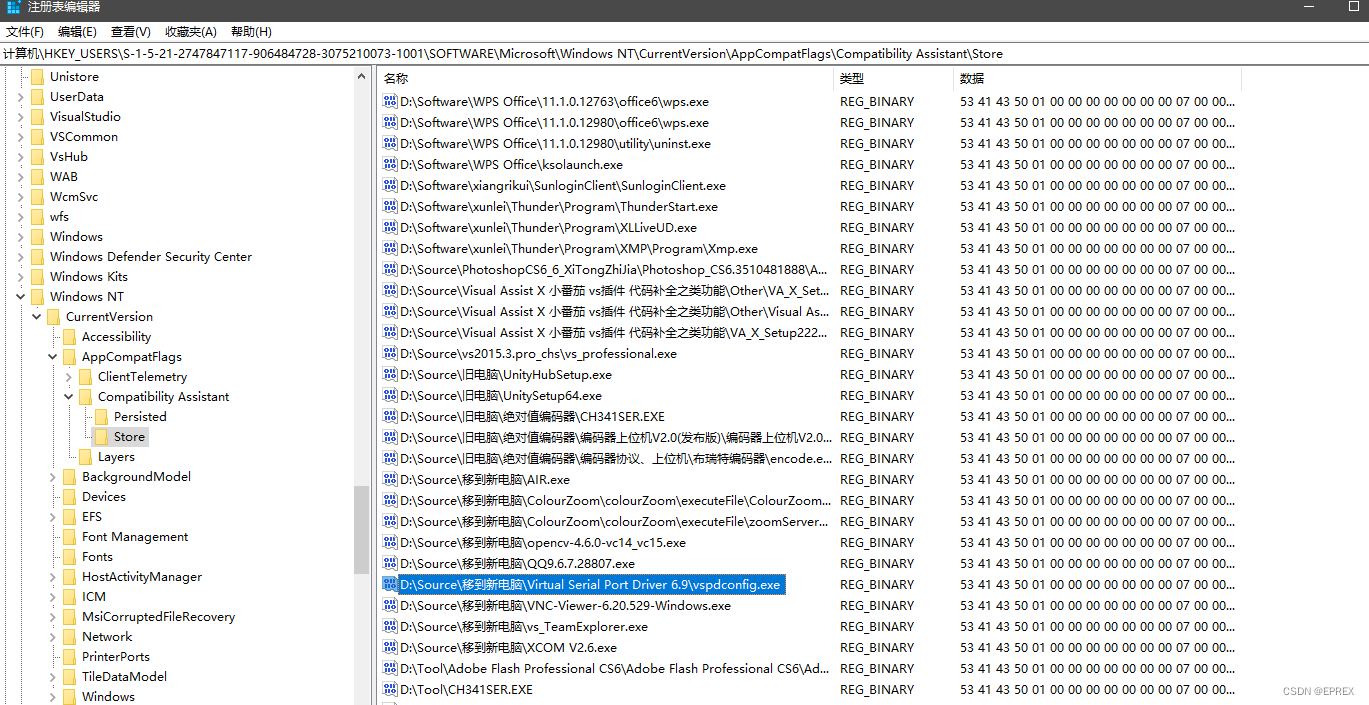Click binary value icon for ksolaunch.exe
This screenshot has height=705, width=1369.
(390, 165)
